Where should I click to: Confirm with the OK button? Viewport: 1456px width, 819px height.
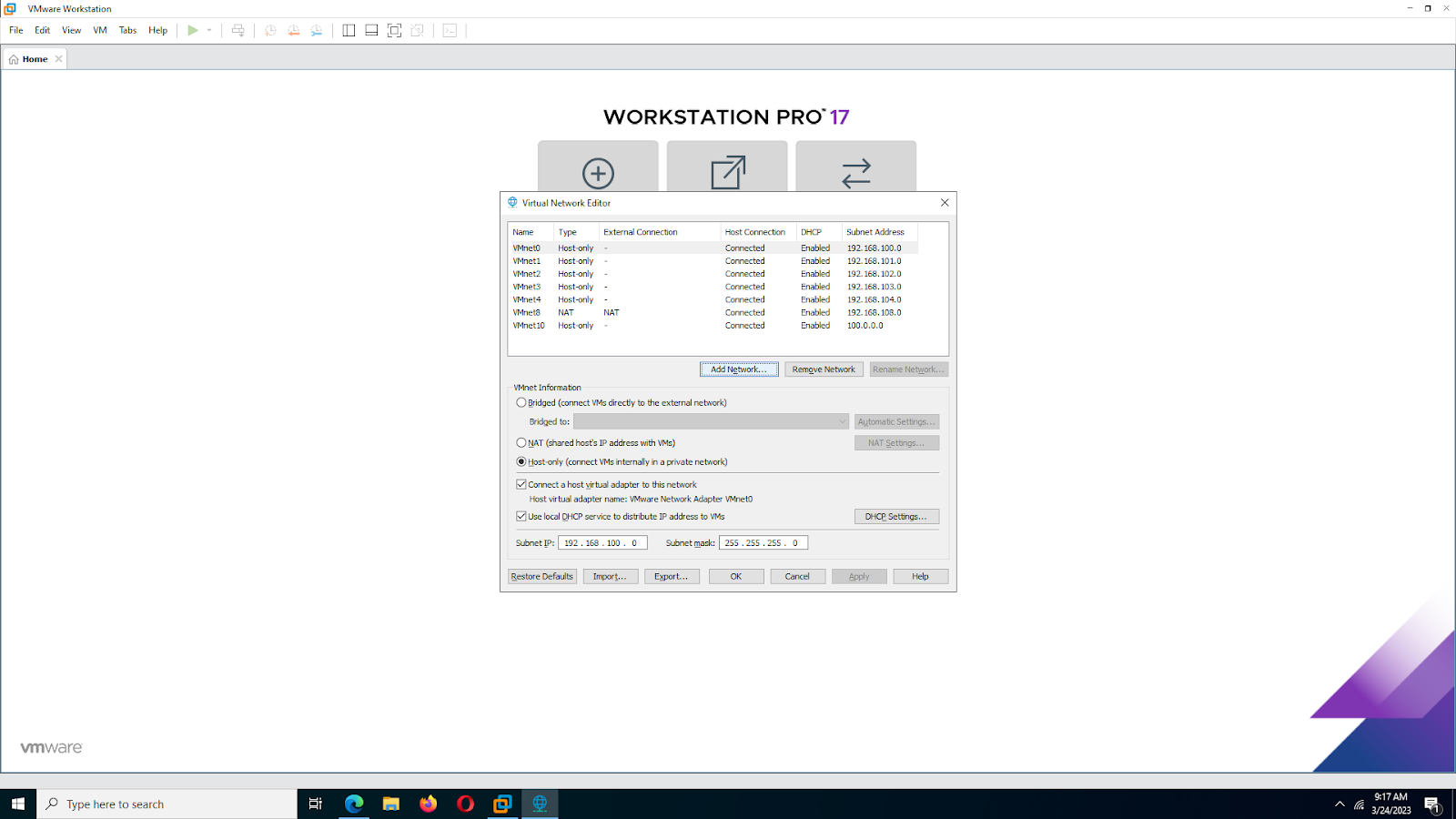(x=736, y=576)
